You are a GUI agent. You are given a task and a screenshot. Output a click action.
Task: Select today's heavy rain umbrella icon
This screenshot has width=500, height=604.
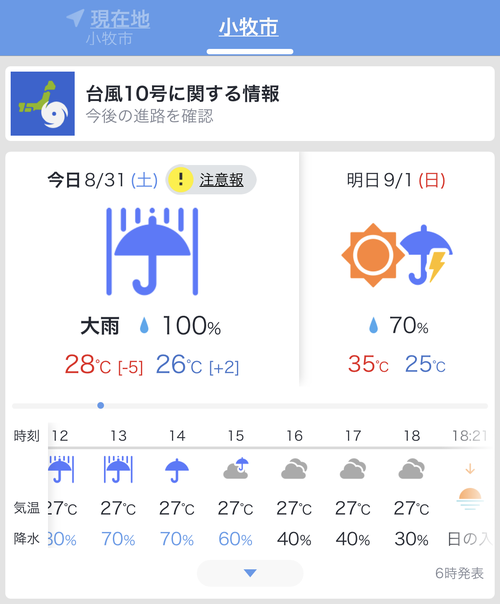click(x=152, y=252)
